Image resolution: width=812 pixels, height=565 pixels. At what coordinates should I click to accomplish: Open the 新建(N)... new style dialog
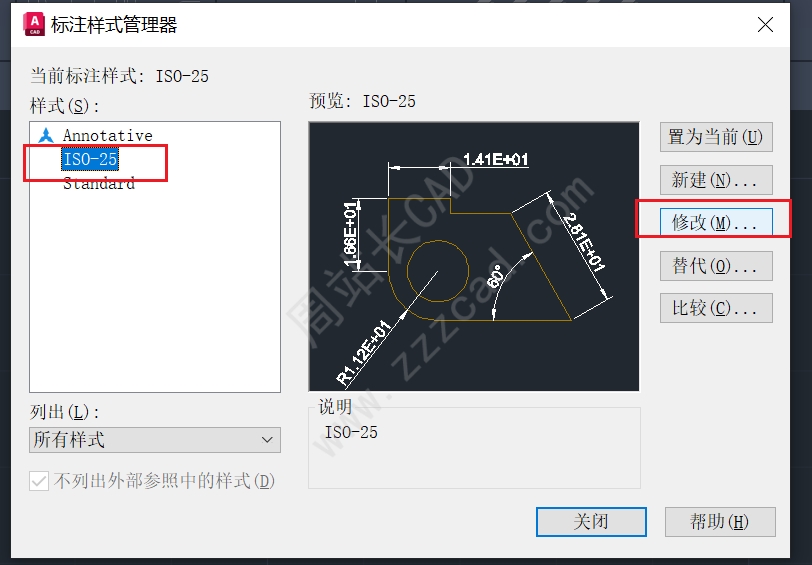tap(716, 180)
